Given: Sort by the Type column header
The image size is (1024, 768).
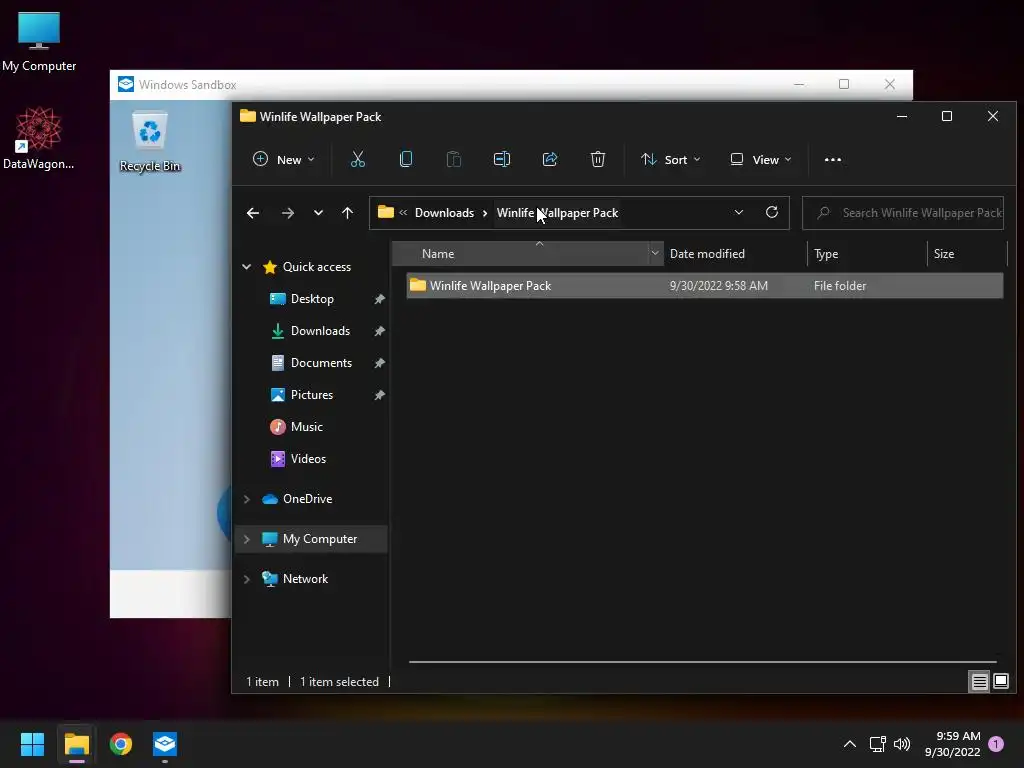Looking at the screenshot, I should [867, 253].
